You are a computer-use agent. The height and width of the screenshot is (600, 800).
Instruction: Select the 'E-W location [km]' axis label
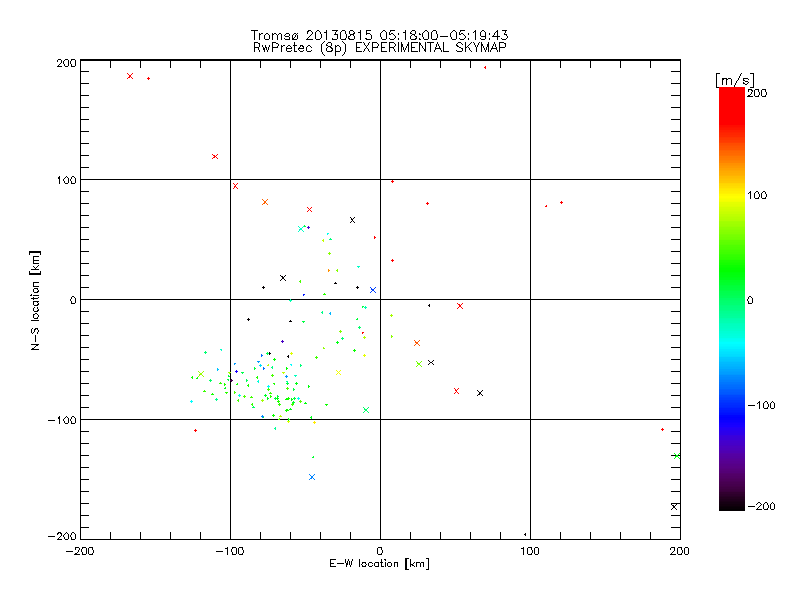click(380, 564)
